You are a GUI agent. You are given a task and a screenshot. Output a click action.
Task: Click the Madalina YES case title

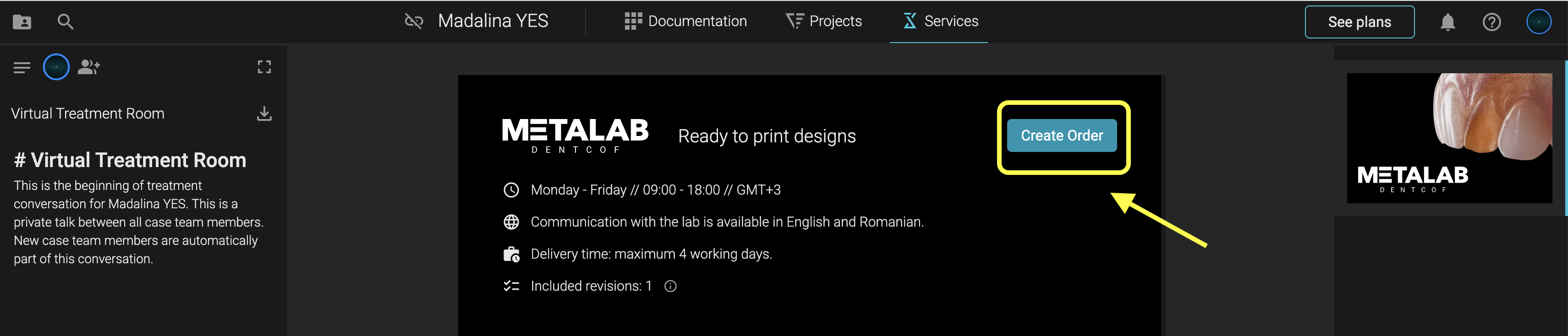point(493,21)
